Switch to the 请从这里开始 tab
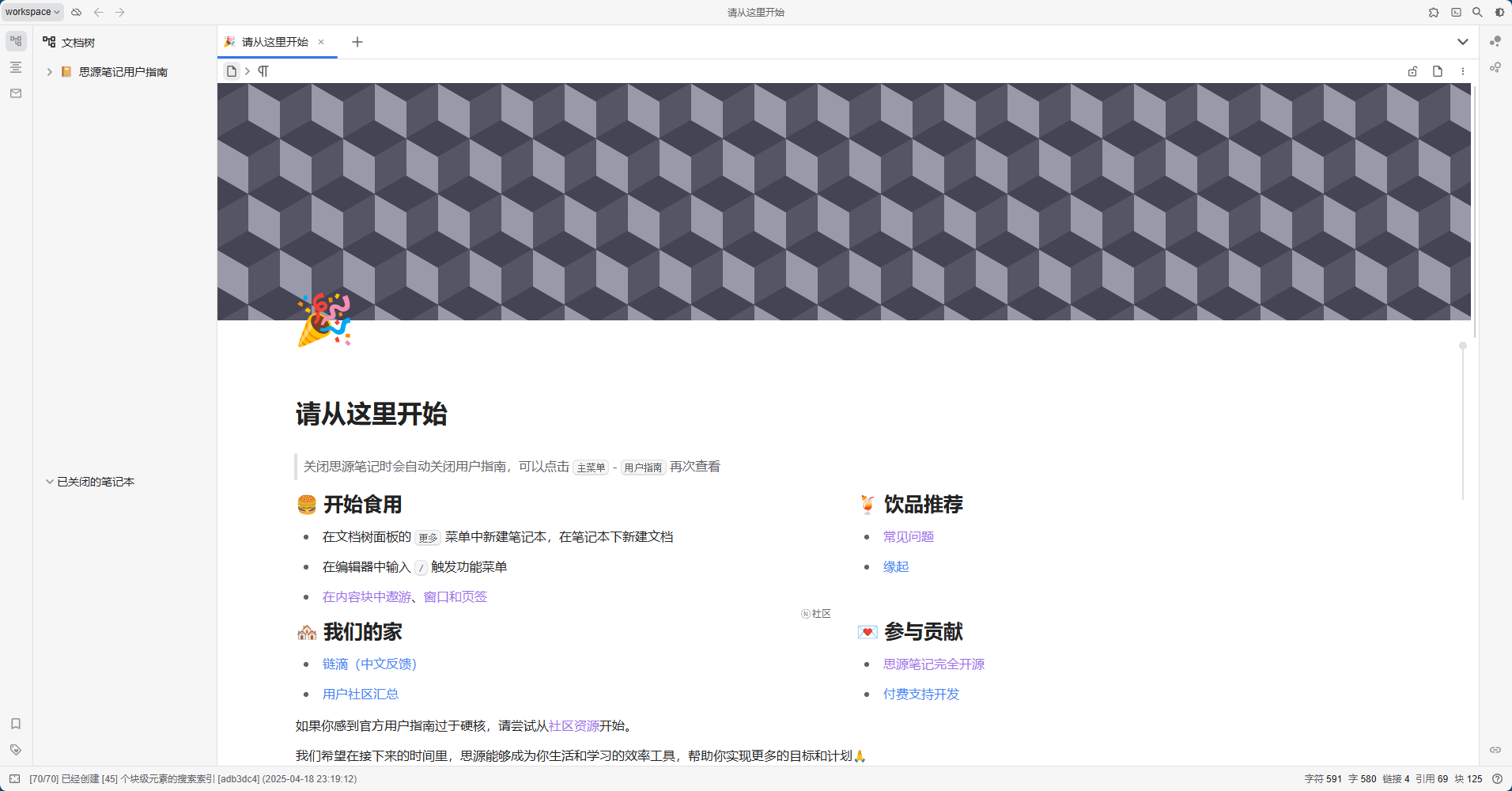 (x=274, y=42)
